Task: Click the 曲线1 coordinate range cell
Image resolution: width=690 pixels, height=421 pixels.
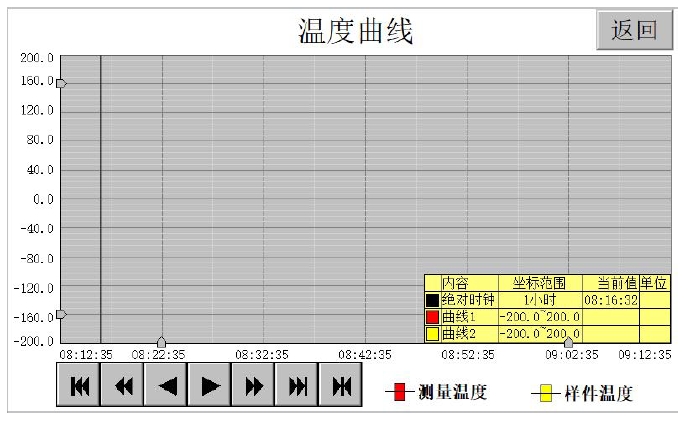Action: click(x=539, y=316)
